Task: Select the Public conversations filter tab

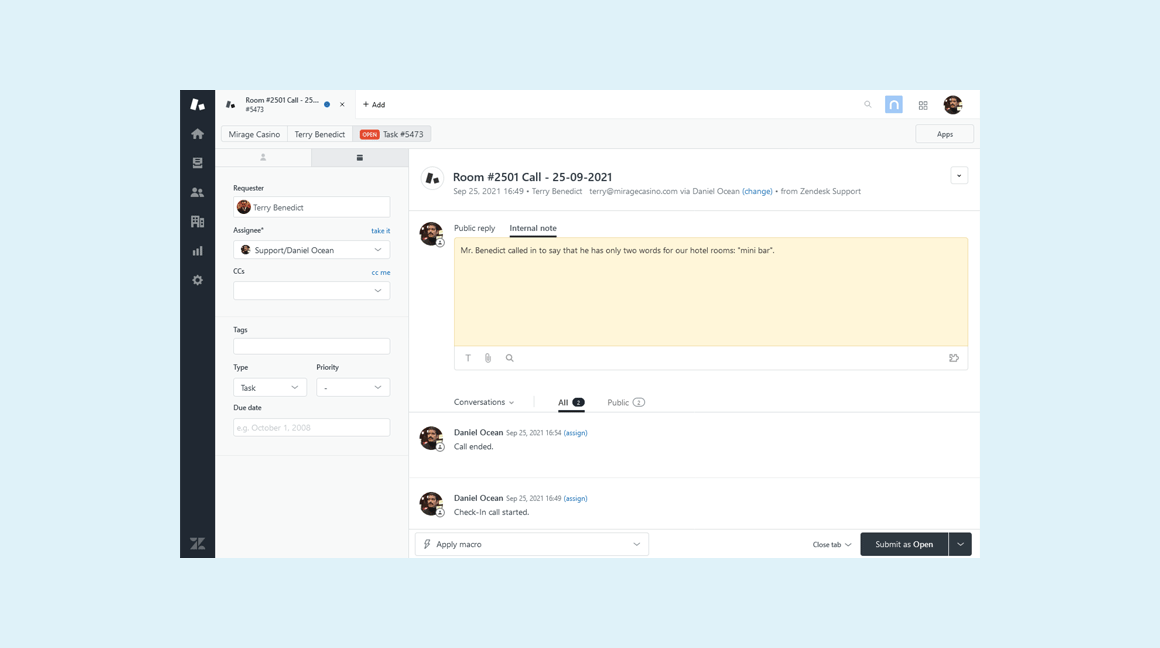Action: coord(625,402)
